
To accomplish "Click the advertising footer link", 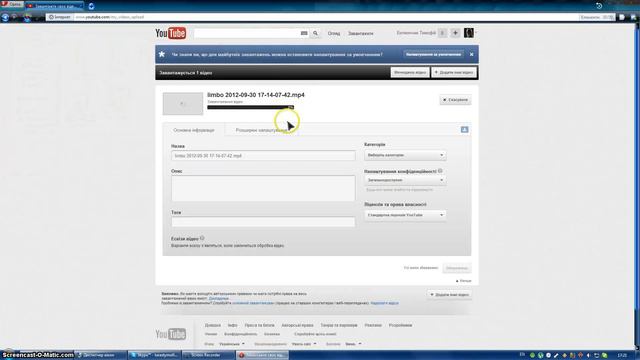I will pyautogui.click(x=373, y=325).
